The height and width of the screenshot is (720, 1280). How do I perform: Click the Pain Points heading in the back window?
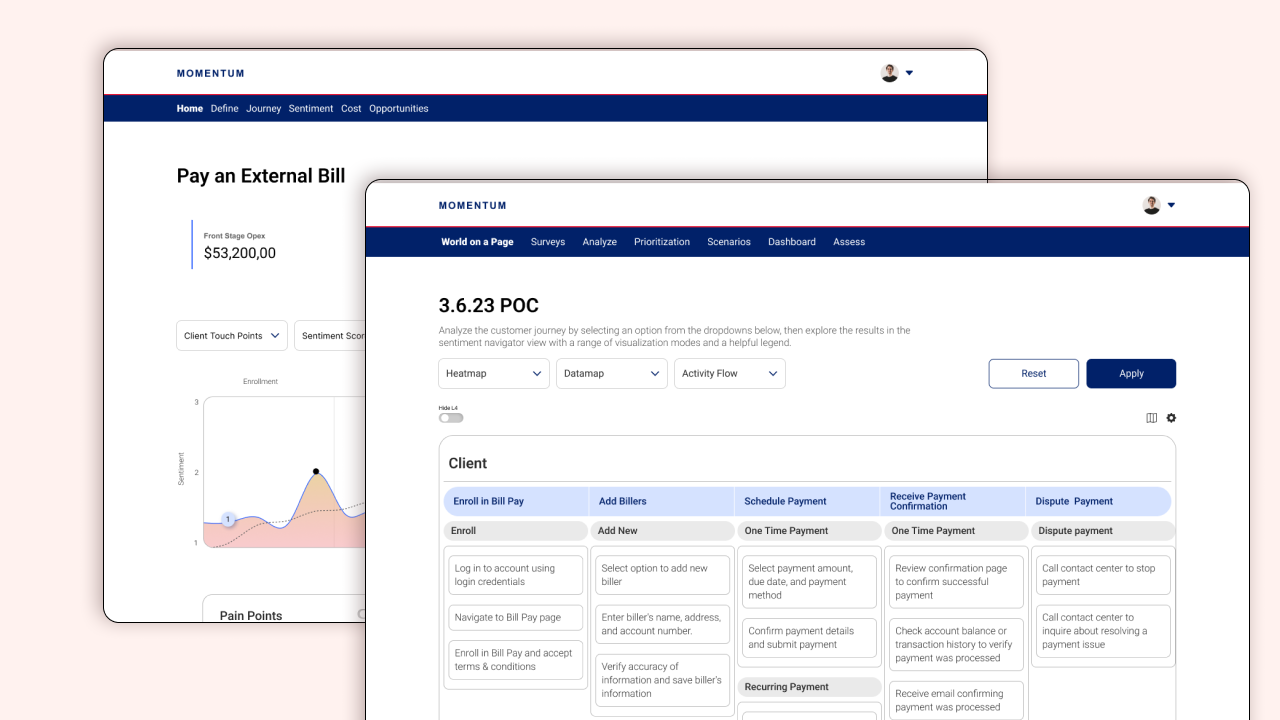251,616
